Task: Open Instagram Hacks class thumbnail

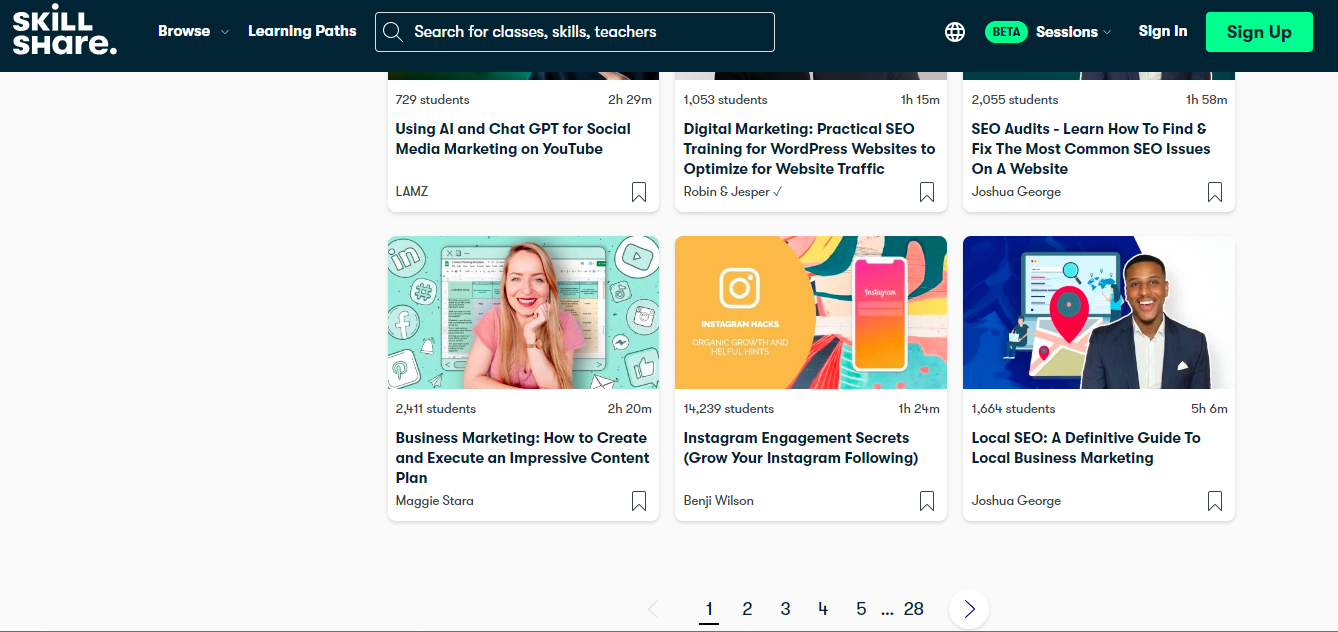Action: click(811, 312)
